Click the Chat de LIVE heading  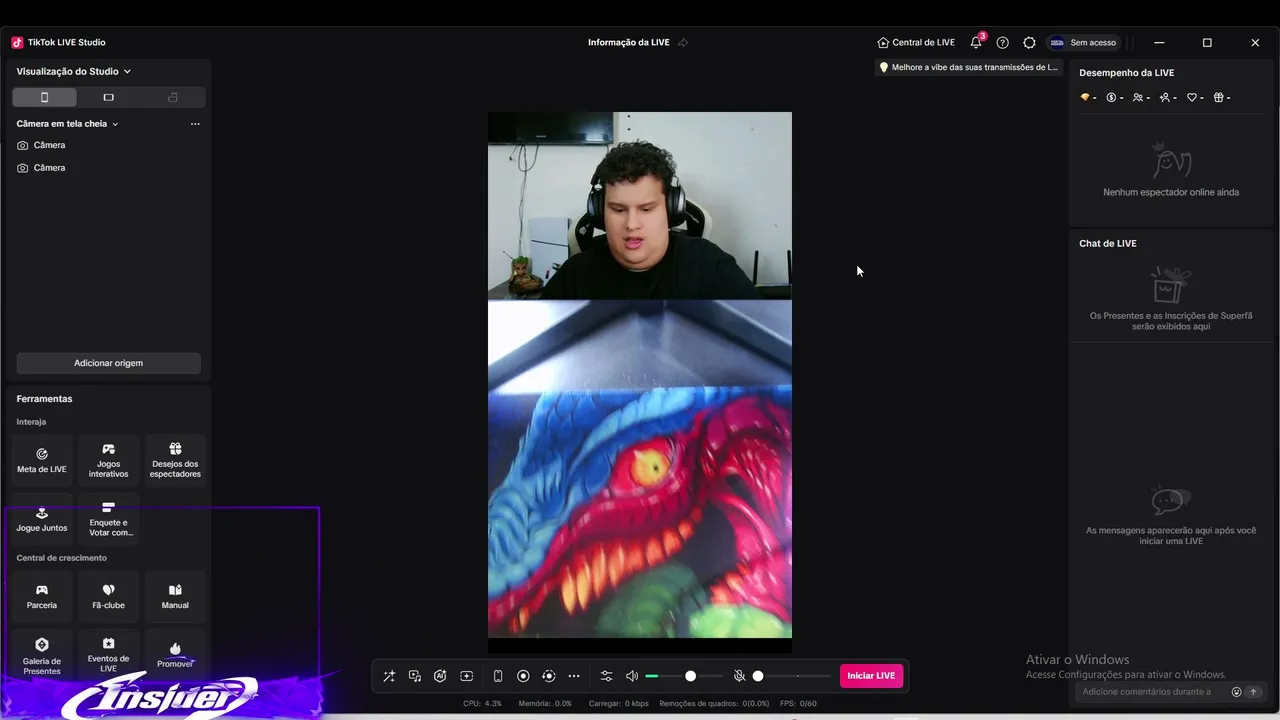(x=1108, y=243)
